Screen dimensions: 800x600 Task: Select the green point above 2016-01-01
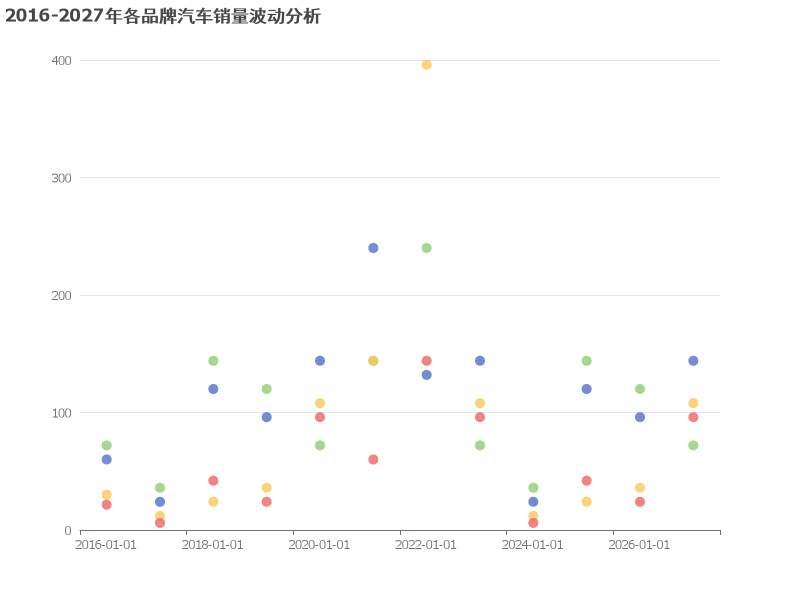pos(107,445)
